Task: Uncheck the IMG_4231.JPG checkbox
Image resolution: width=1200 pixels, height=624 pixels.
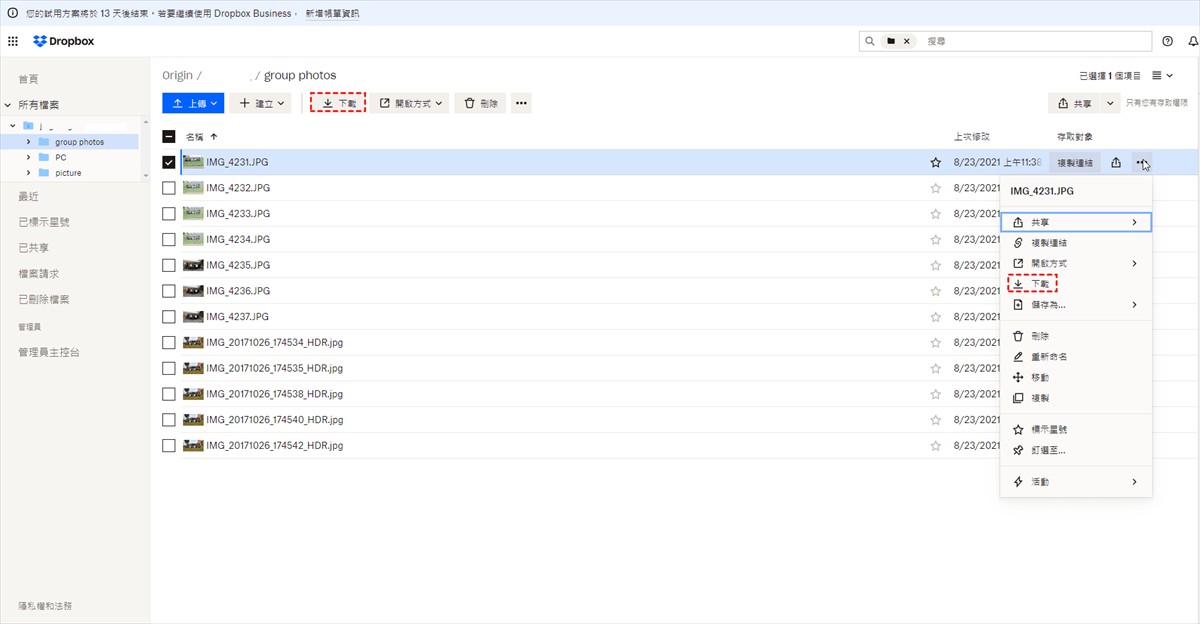Action: click(x=169, y=162)
